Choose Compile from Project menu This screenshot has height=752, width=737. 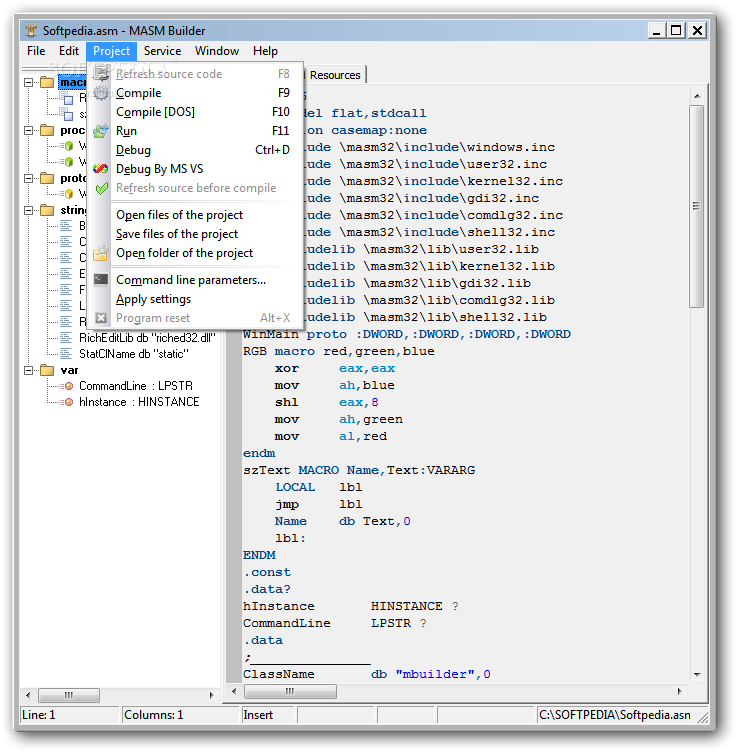click(196, 93)
